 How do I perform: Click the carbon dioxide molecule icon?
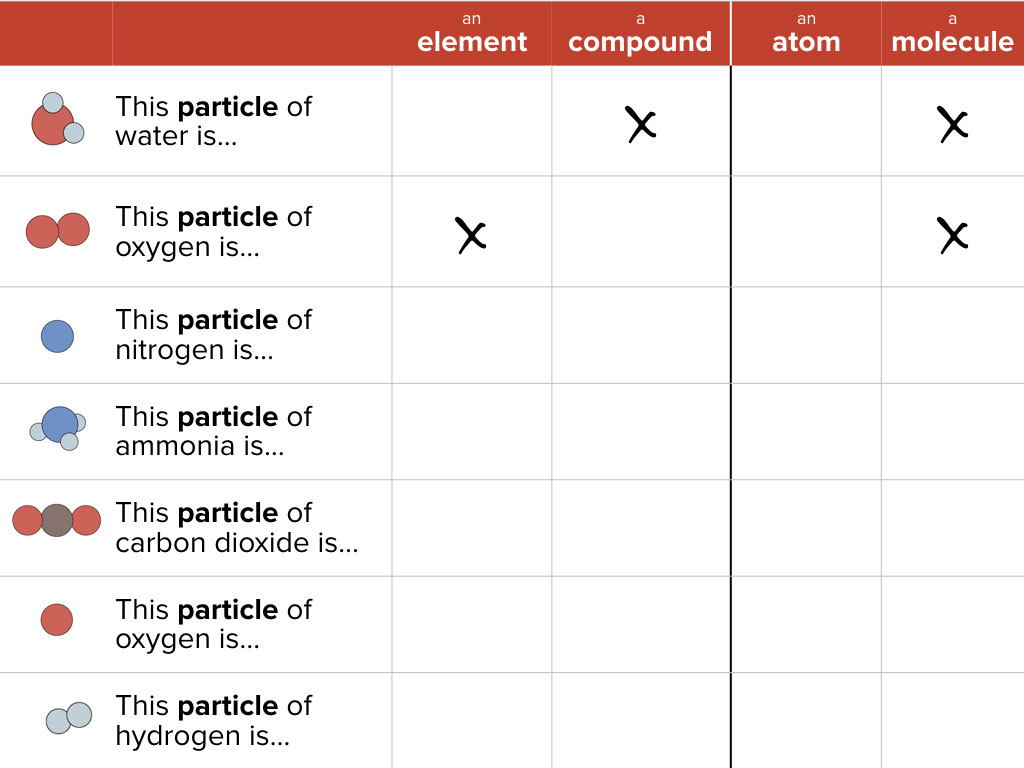tap(57, 520)
